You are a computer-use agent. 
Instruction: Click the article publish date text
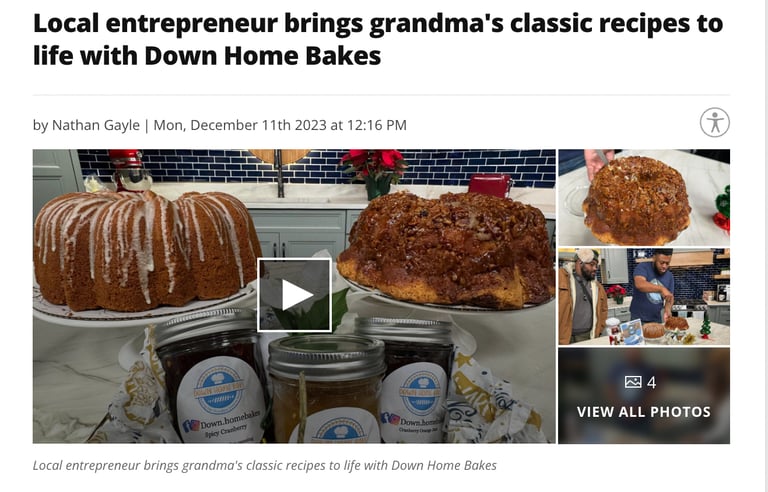tap(280, 125)
